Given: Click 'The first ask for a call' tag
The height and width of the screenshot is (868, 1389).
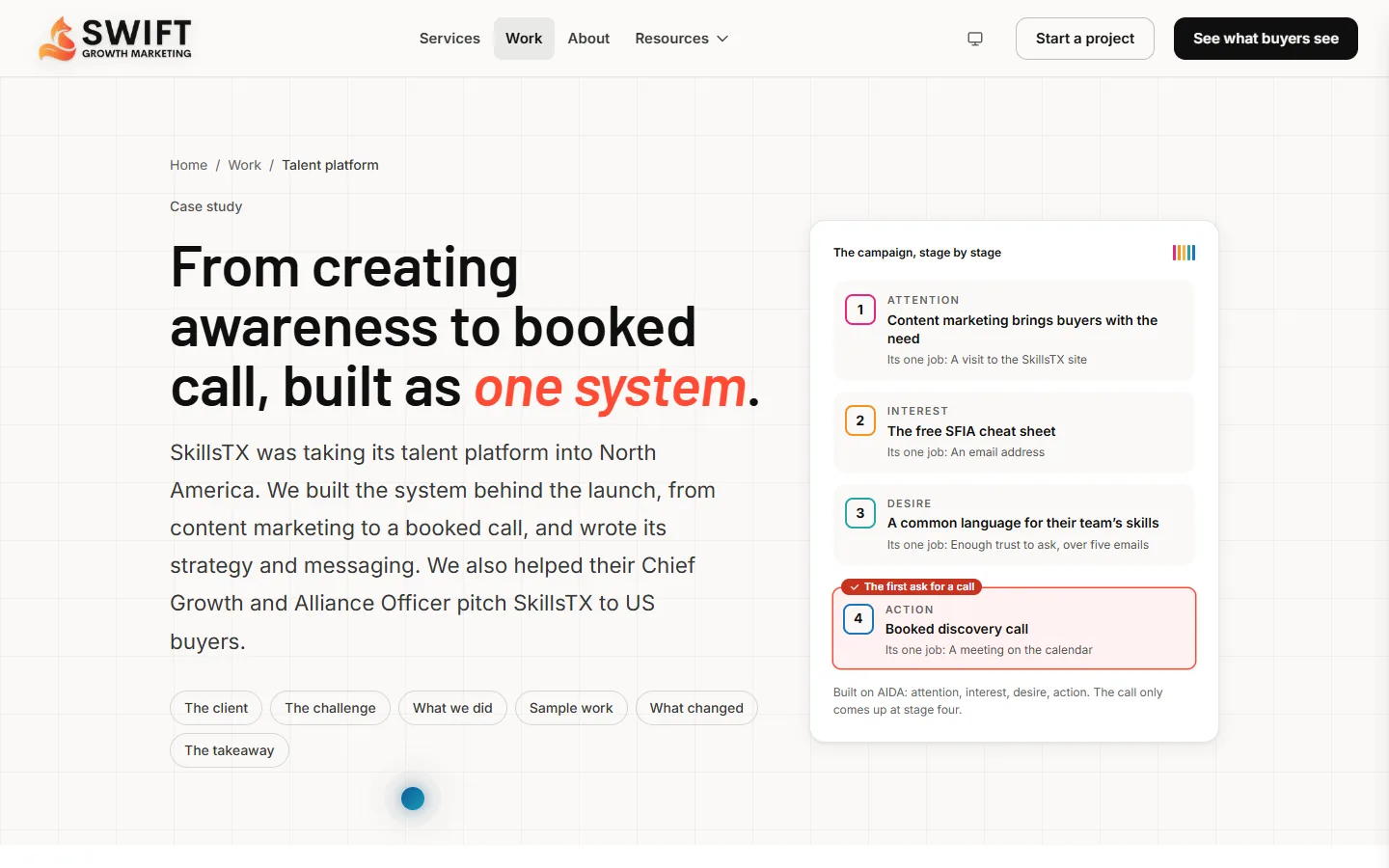Looking at the screenshot, I should pyautogui.click(x=912, y=586).
